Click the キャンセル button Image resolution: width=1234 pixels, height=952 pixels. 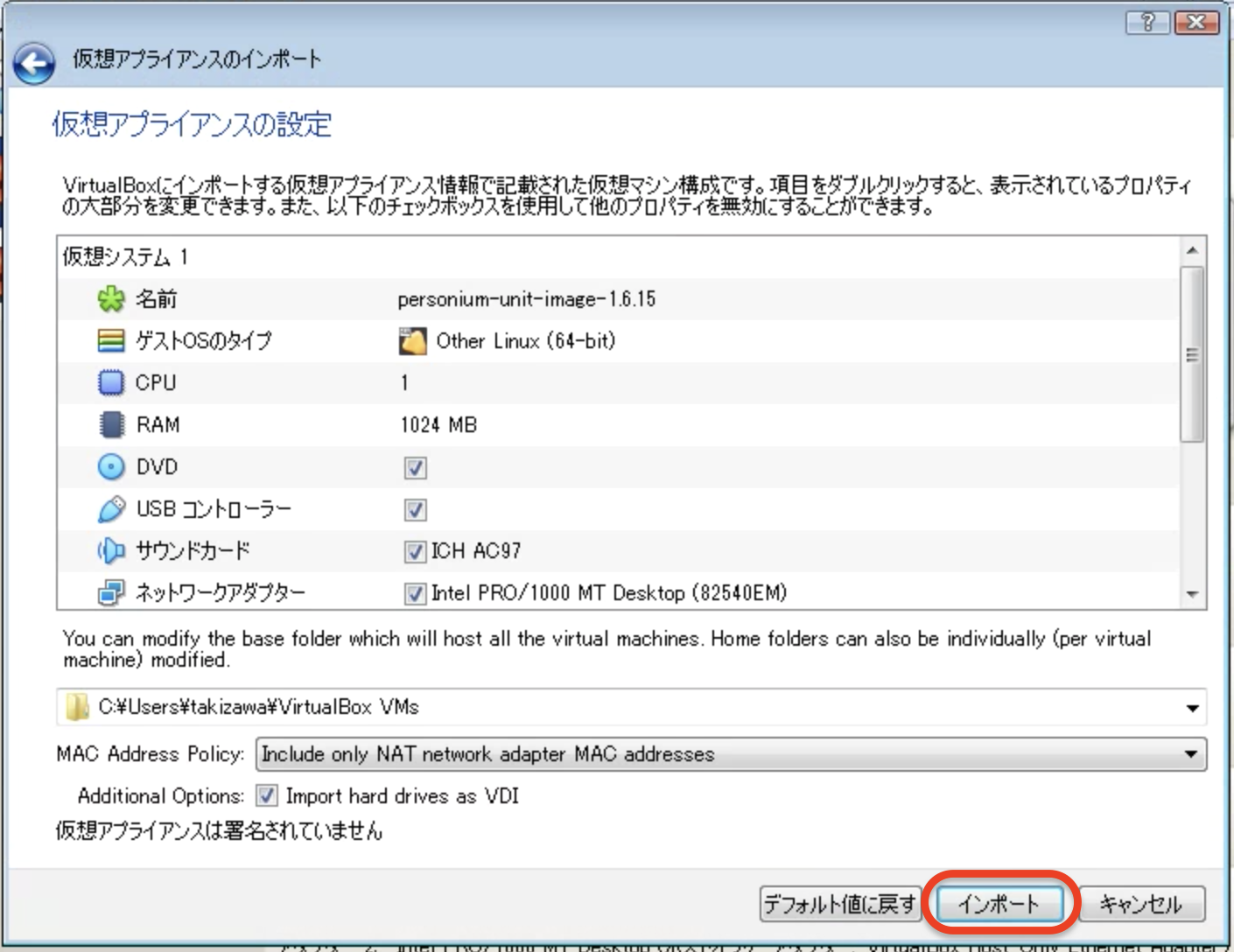coord(1141,904)
